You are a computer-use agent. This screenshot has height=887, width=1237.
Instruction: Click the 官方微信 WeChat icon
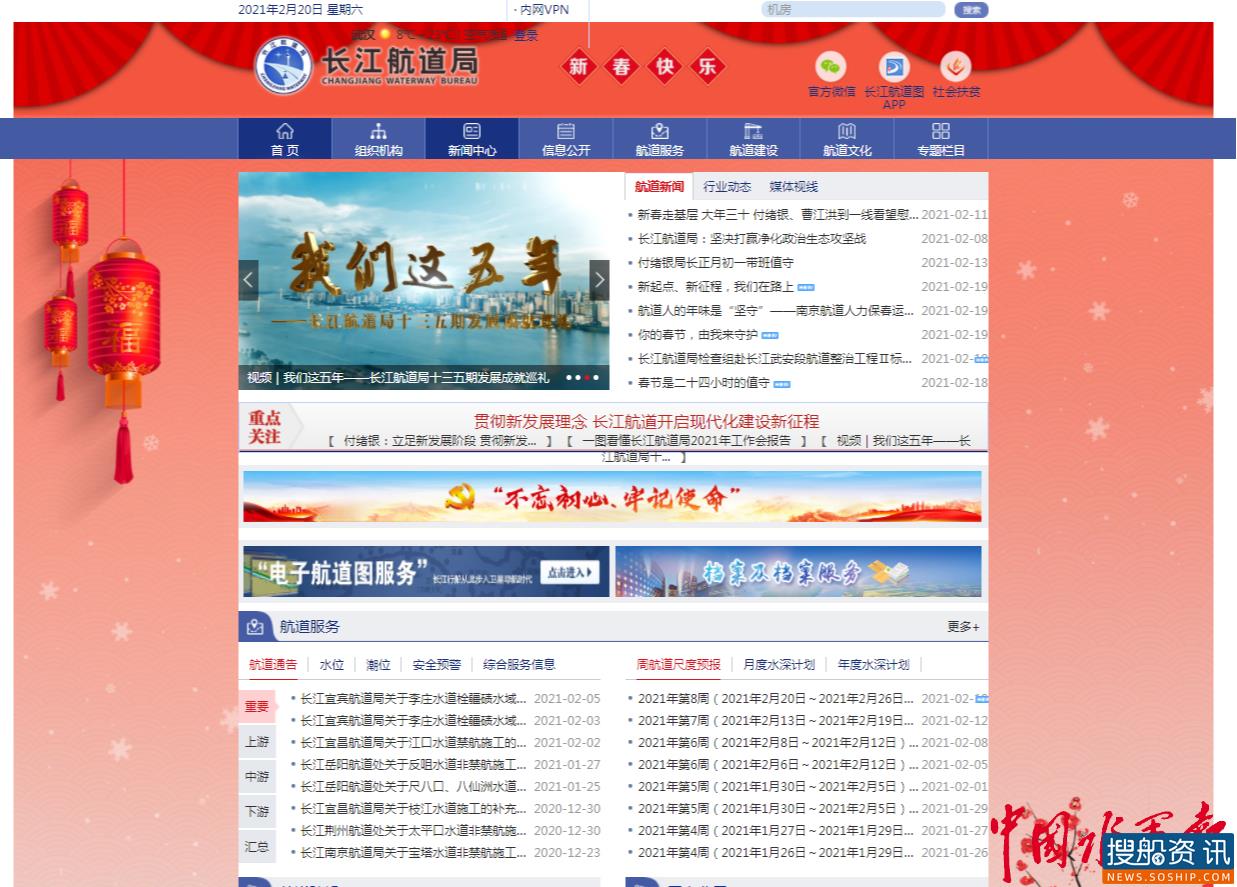coord(831,68)
